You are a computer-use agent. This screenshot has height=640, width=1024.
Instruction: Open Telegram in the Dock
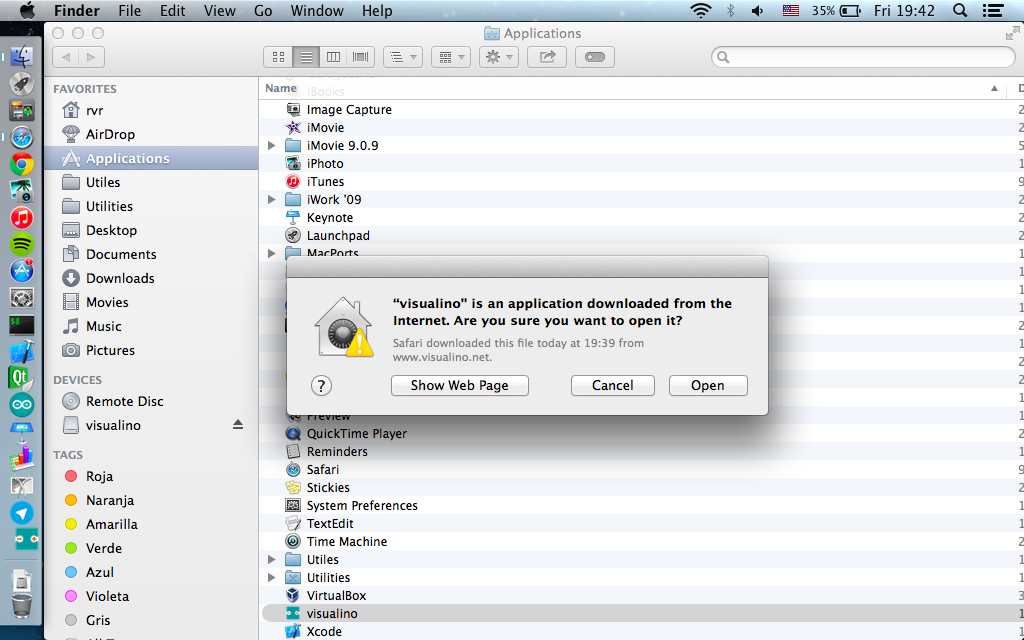pos(22,513)
